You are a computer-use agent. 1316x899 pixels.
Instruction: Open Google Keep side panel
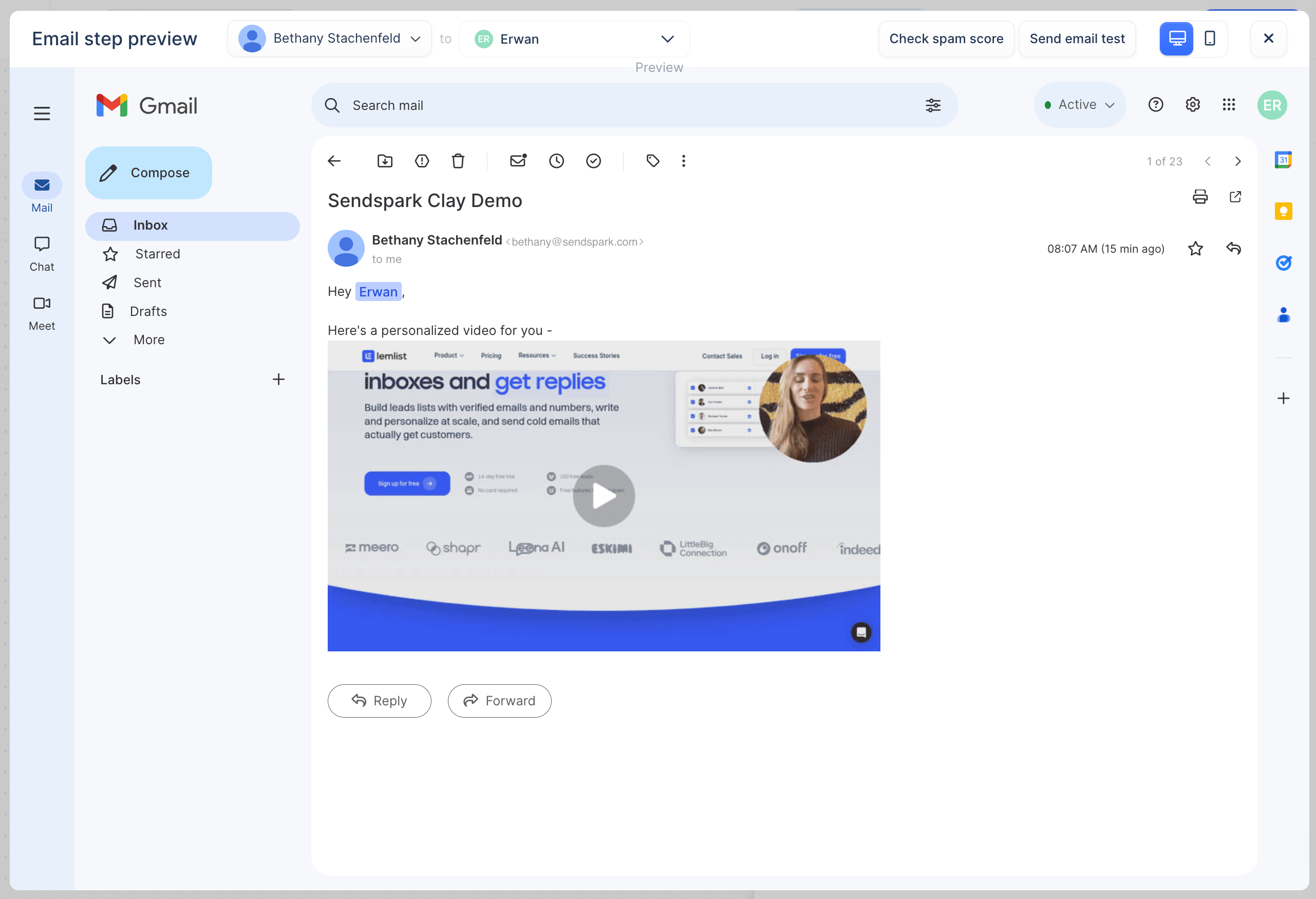[1283, 211]
